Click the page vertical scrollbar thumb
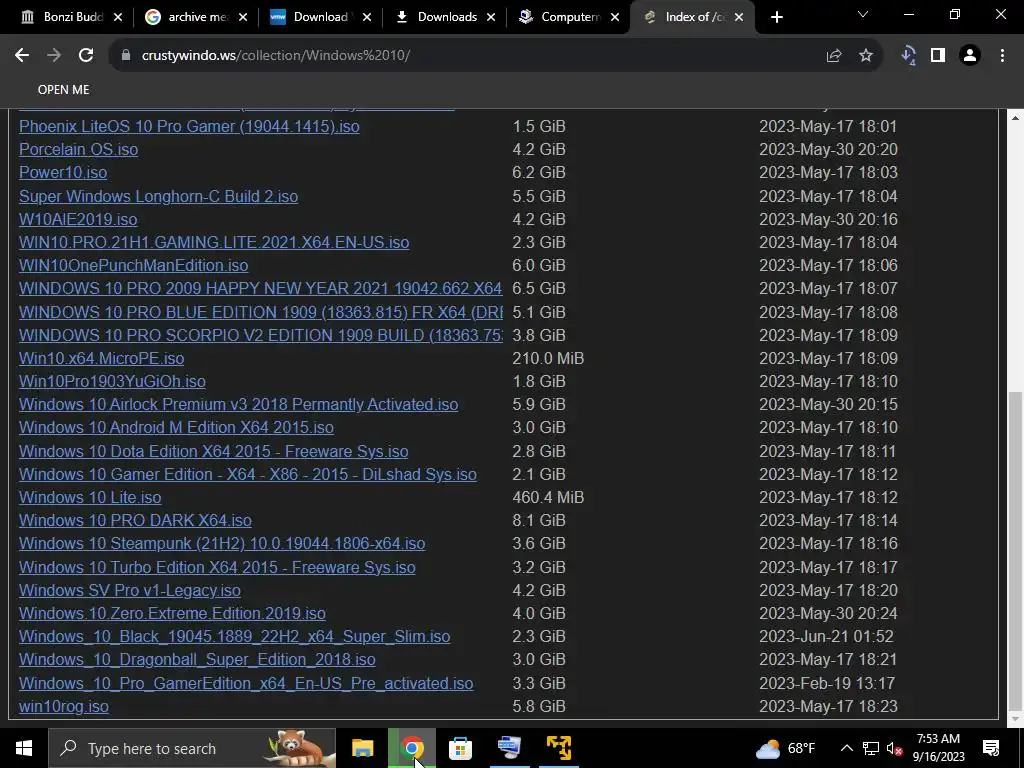 1015,549
